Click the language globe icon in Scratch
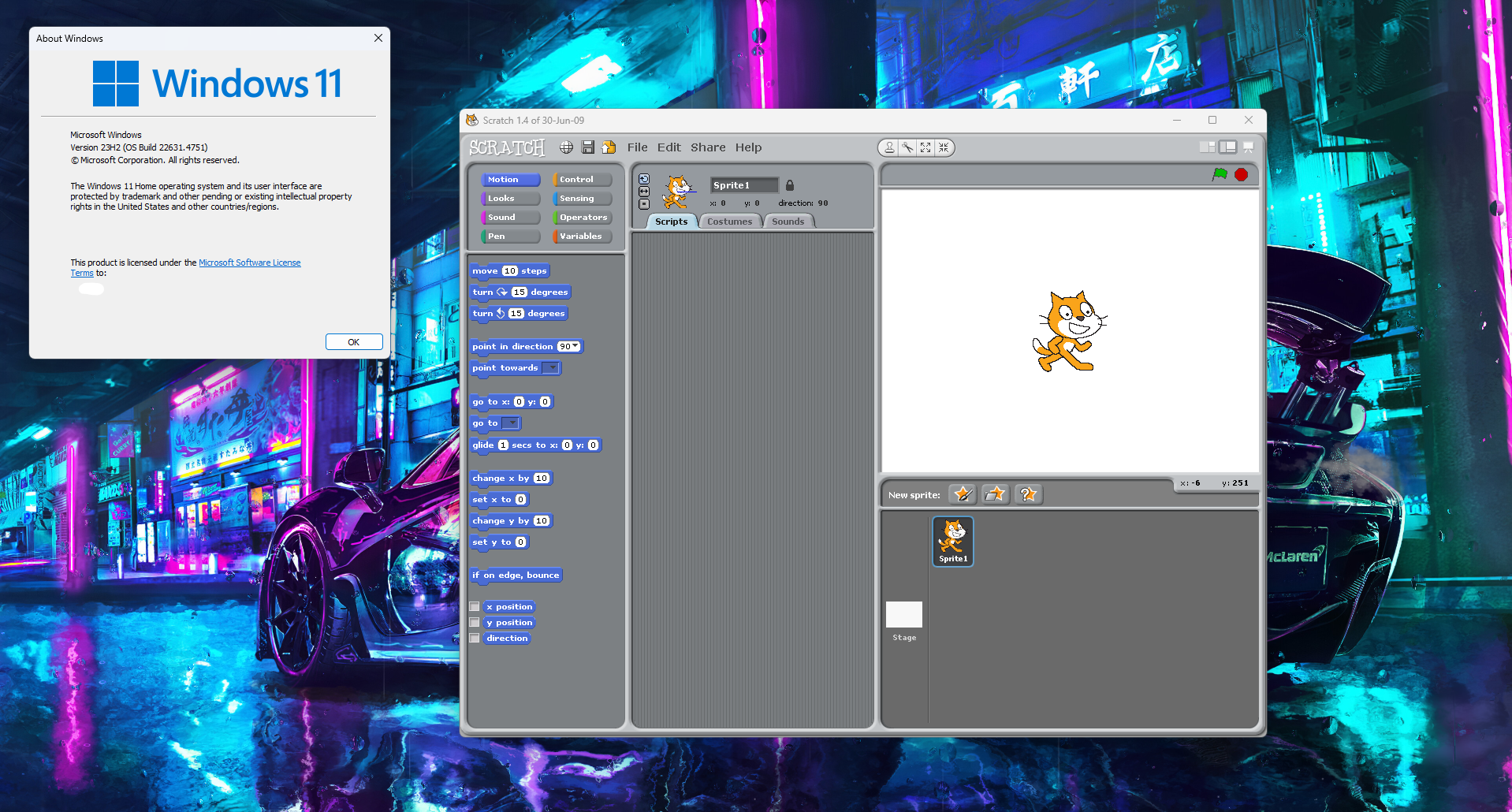This screenshot has width=1512, height=812. pyautogui.click(x=566, y=147)
